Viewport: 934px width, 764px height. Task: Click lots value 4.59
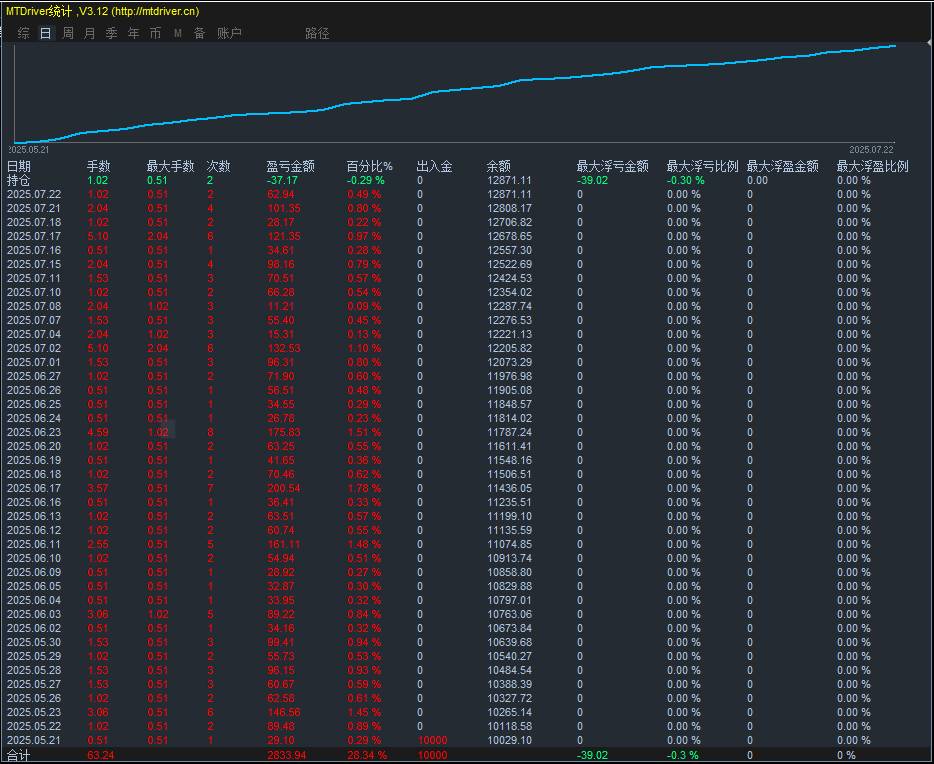(x=98, y=432)
